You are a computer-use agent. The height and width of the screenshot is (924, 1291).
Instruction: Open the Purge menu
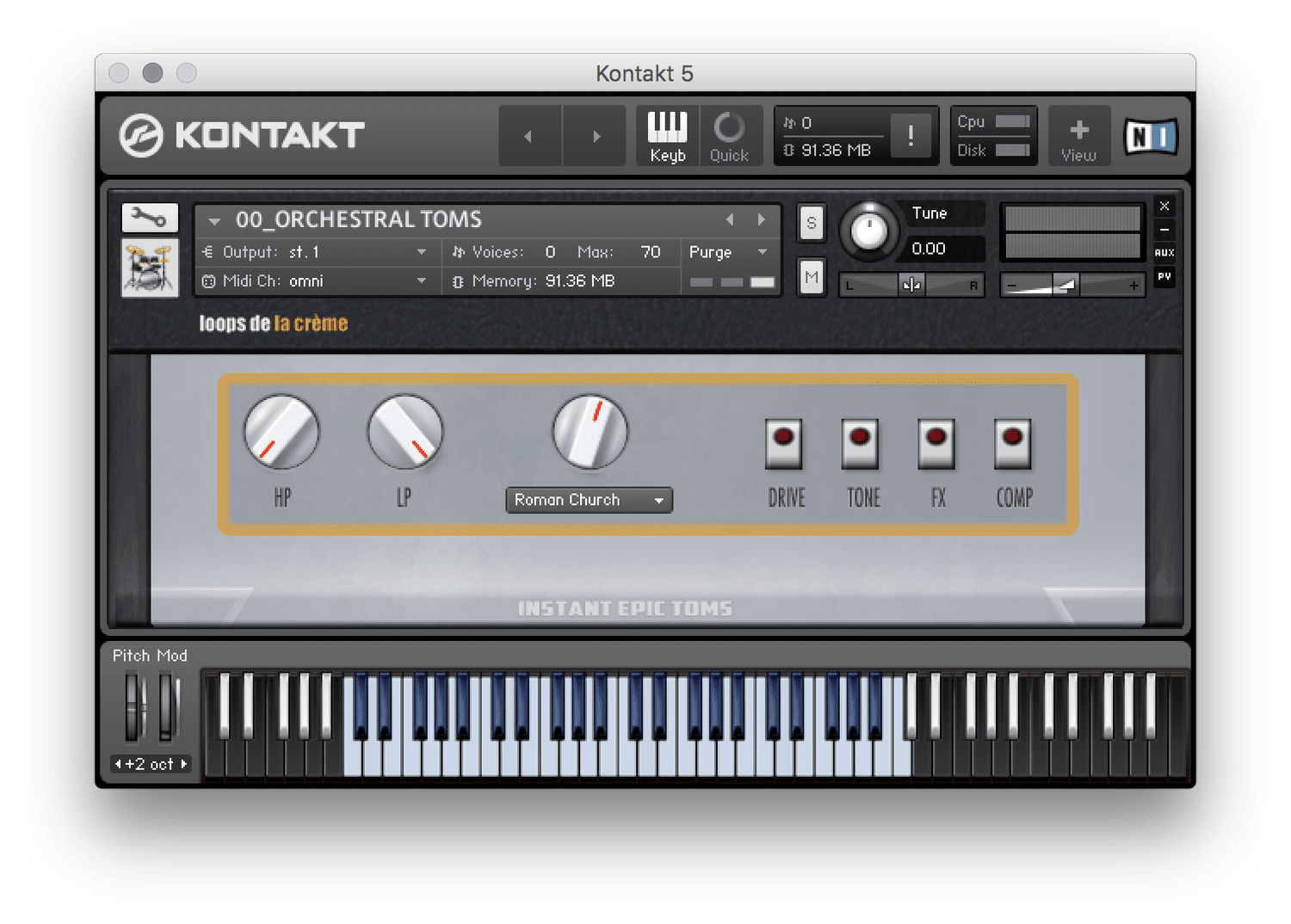(728, 252)
